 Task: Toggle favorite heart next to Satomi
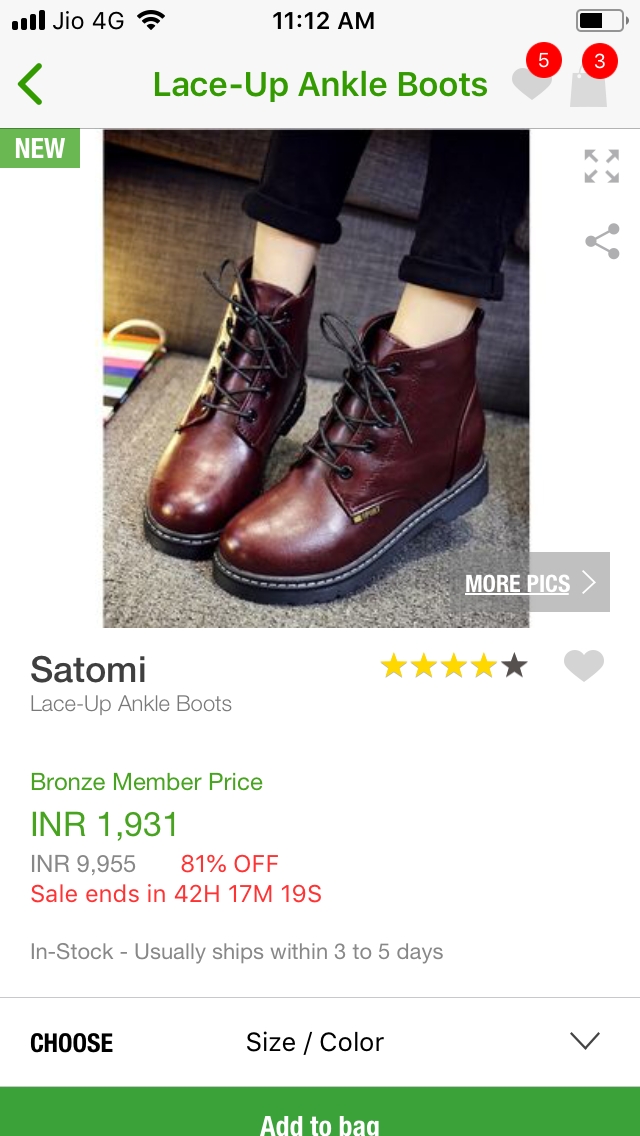click(x=583, y=666)
